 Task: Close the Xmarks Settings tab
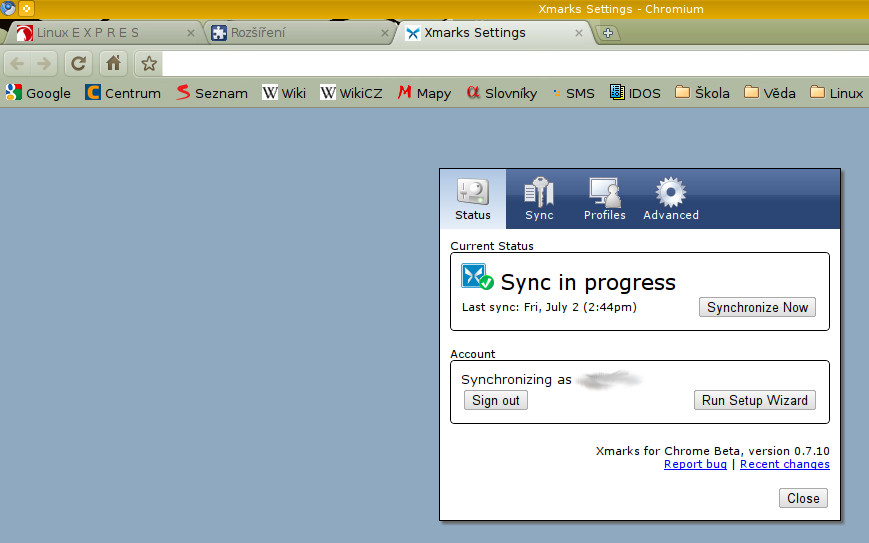[579, 33]
